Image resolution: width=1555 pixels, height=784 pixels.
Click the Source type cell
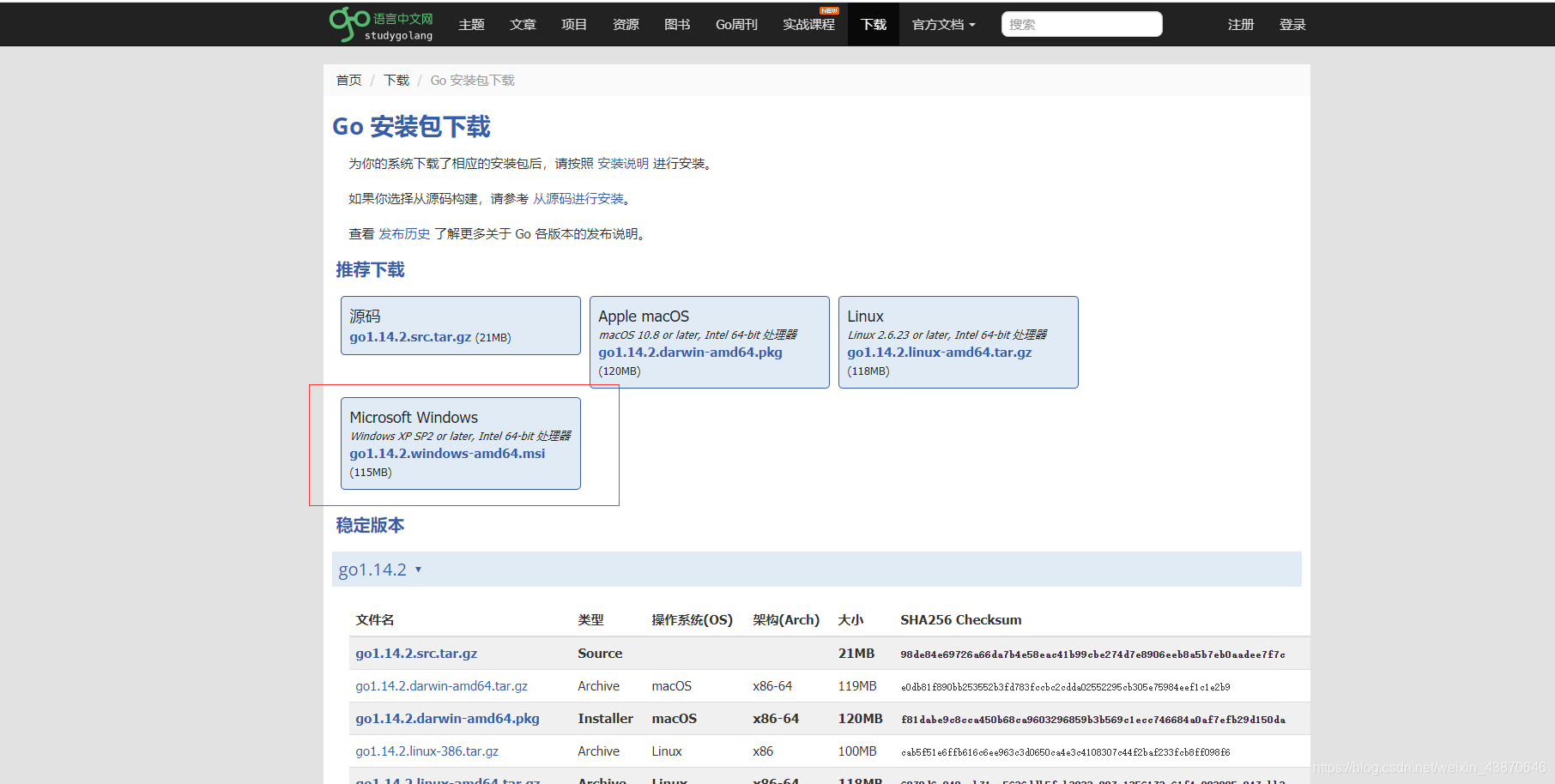point(600,654)
